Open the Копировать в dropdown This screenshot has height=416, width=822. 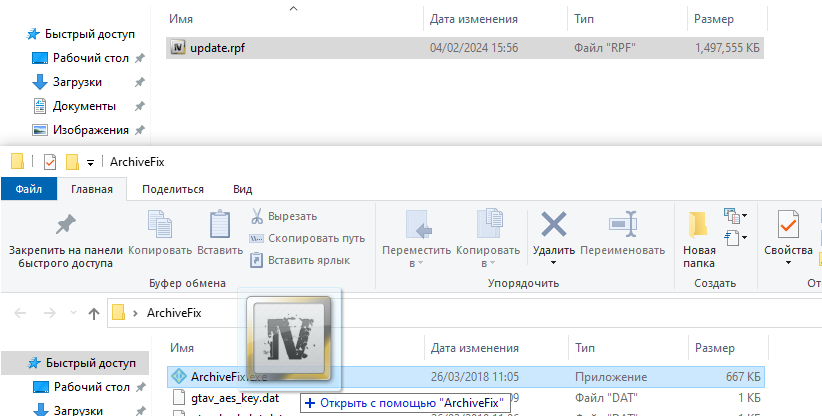[488, 238]
